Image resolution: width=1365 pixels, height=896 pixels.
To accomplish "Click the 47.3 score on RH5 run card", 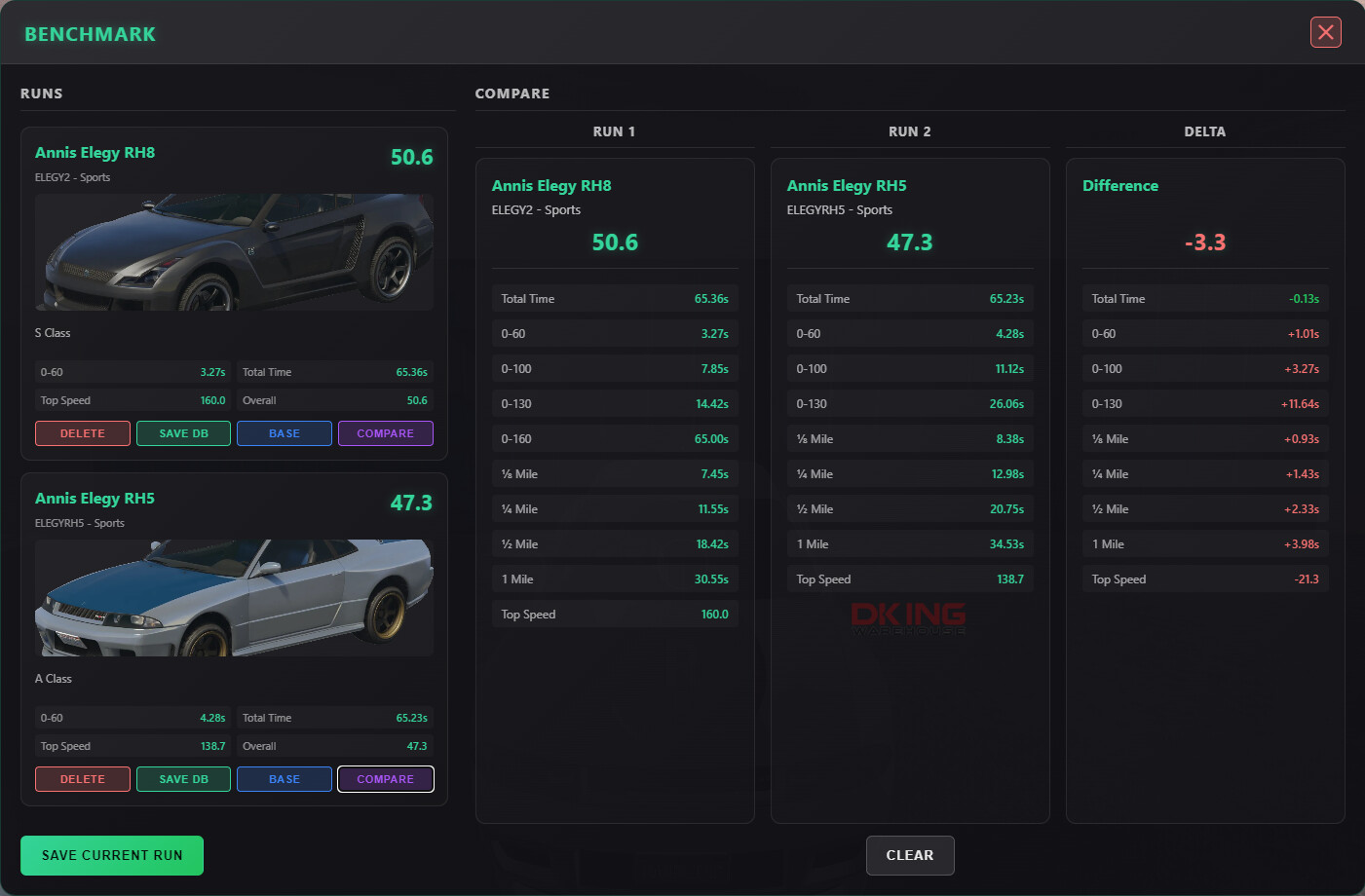I will click(411, 503).
